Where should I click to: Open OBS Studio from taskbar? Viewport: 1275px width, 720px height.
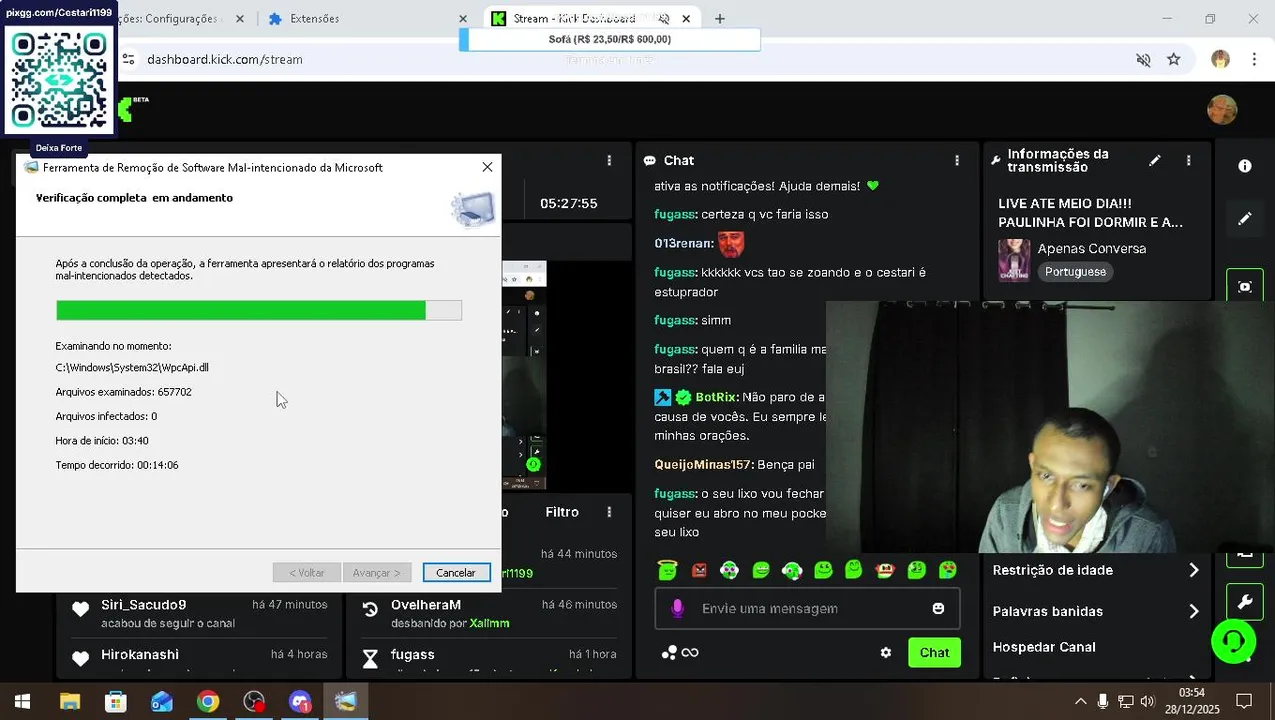[x=254, y=701]
